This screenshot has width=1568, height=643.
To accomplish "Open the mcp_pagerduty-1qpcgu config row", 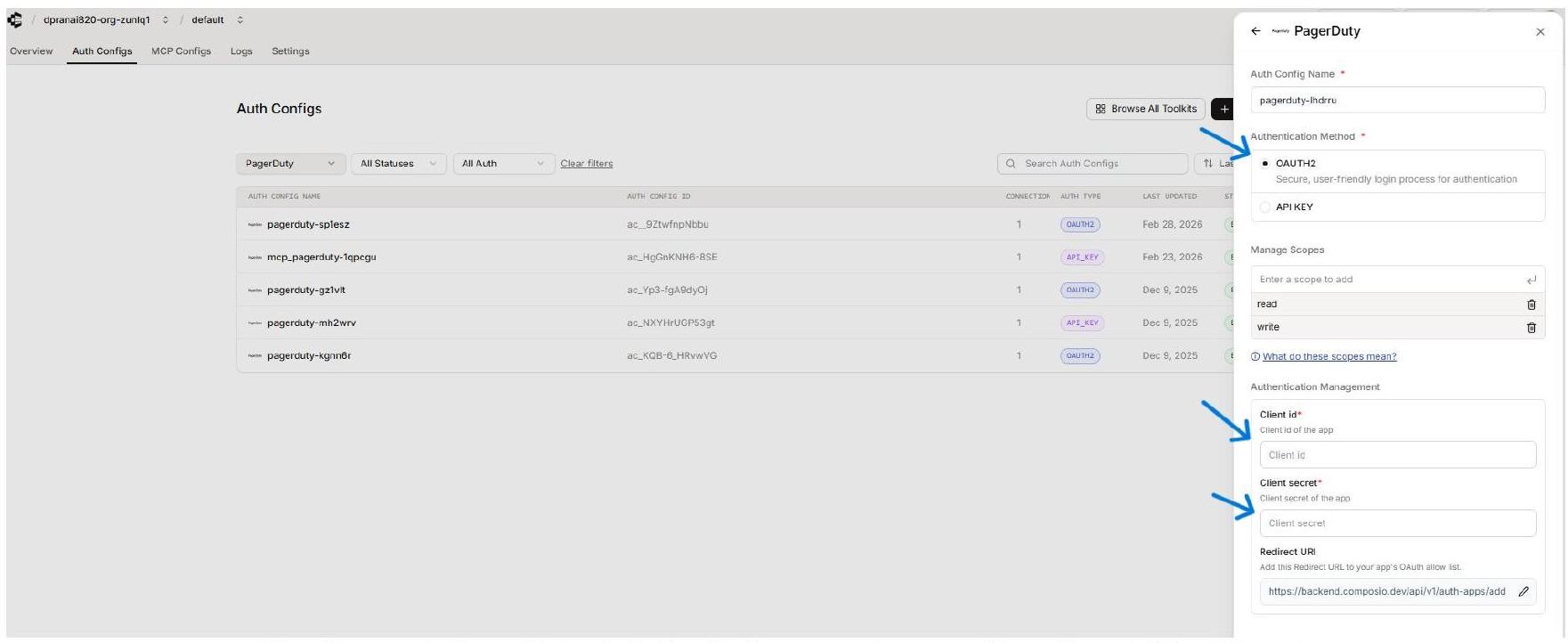I will [735, 257].
